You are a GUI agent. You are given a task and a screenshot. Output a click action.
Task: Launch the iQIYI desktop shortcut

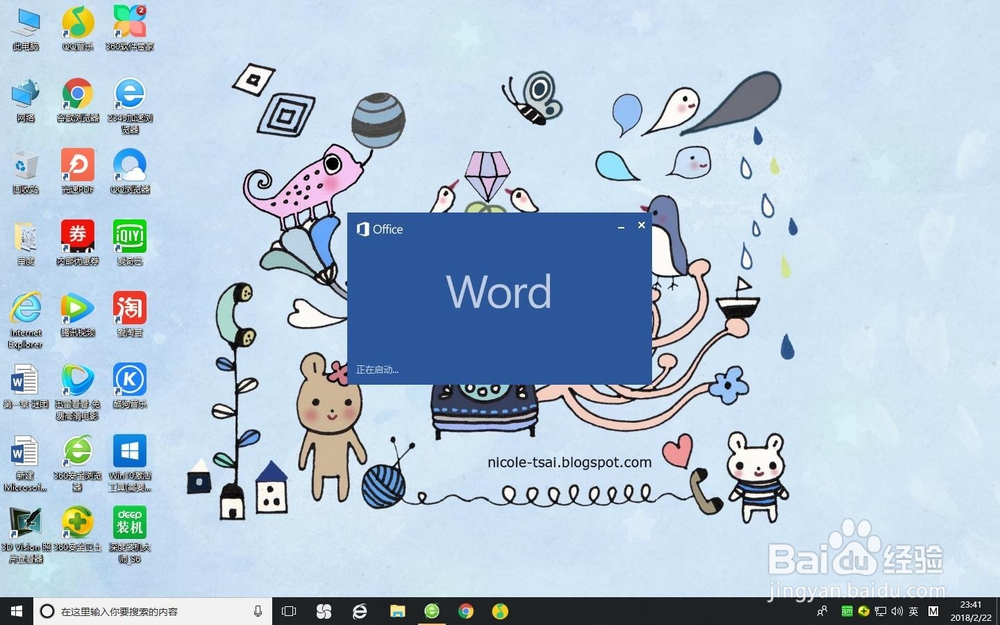[129, 243]
